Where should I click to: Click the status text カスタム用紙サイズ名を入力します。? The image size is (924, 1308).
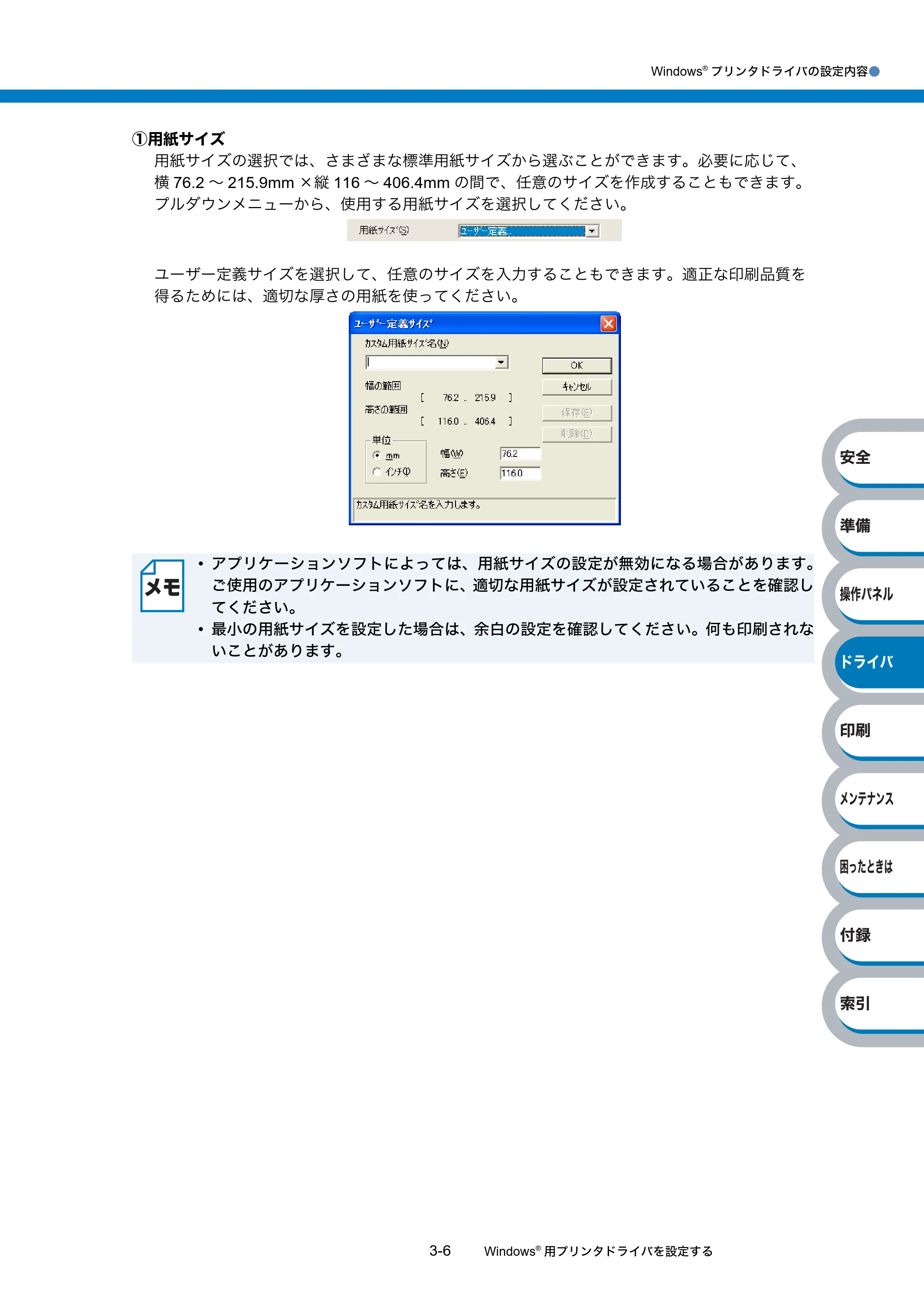click(419, 505)
